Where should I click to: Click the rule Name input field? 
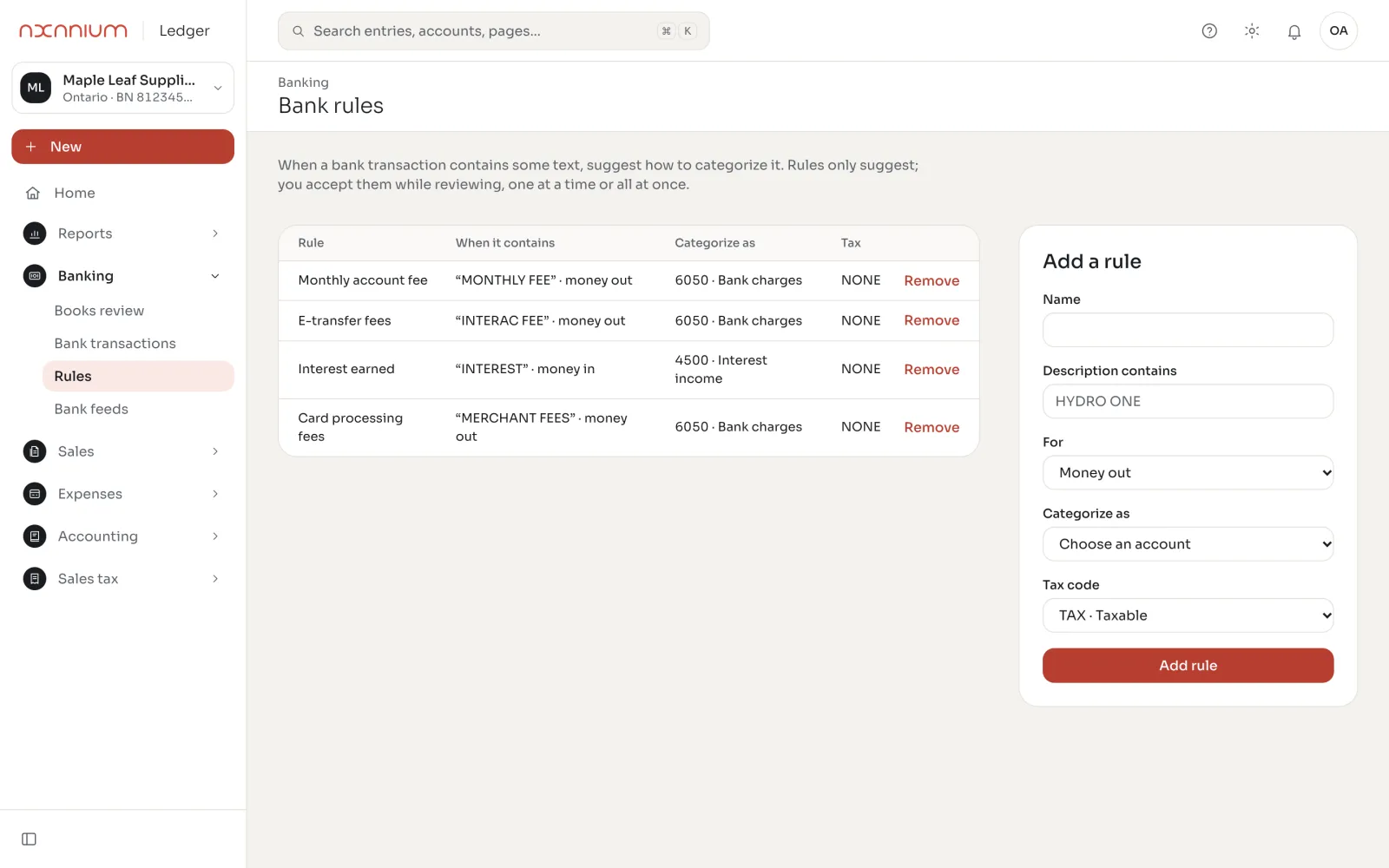[1188, 330]
